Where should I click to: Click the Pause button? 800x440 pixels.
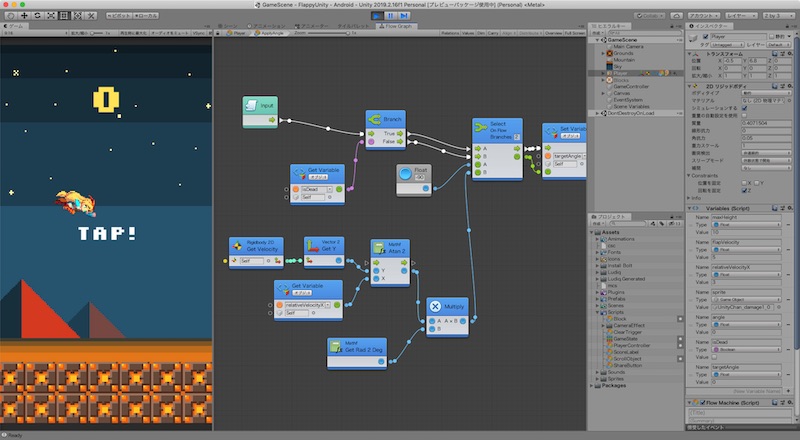pos(390,16)
